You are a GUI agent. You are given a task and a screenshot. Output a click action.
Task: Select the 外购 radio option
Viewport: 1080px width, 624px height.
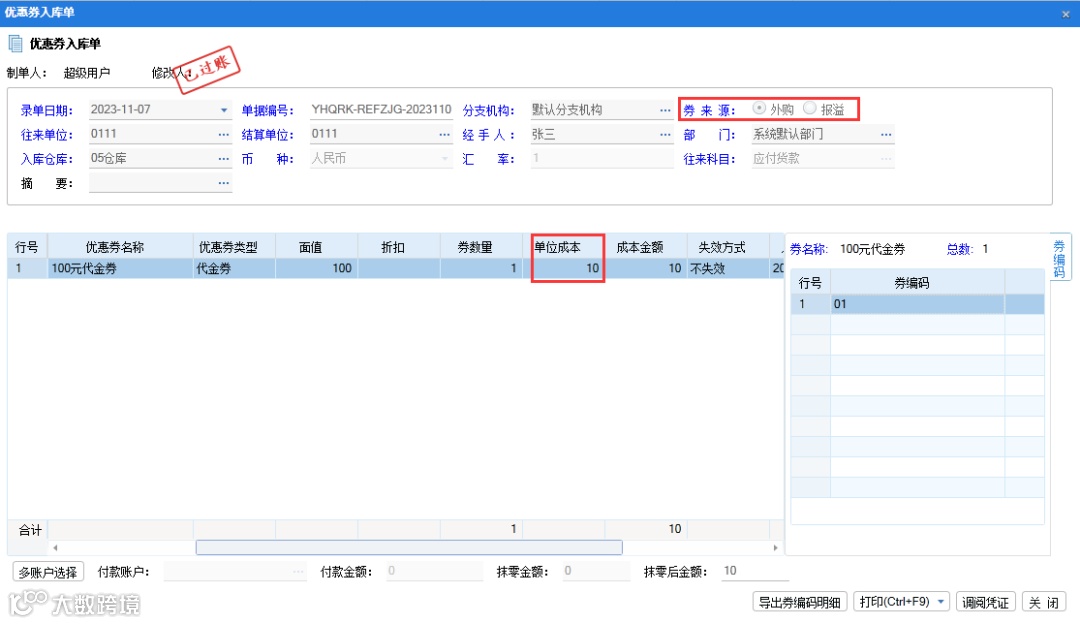click(x=759, y=108)
